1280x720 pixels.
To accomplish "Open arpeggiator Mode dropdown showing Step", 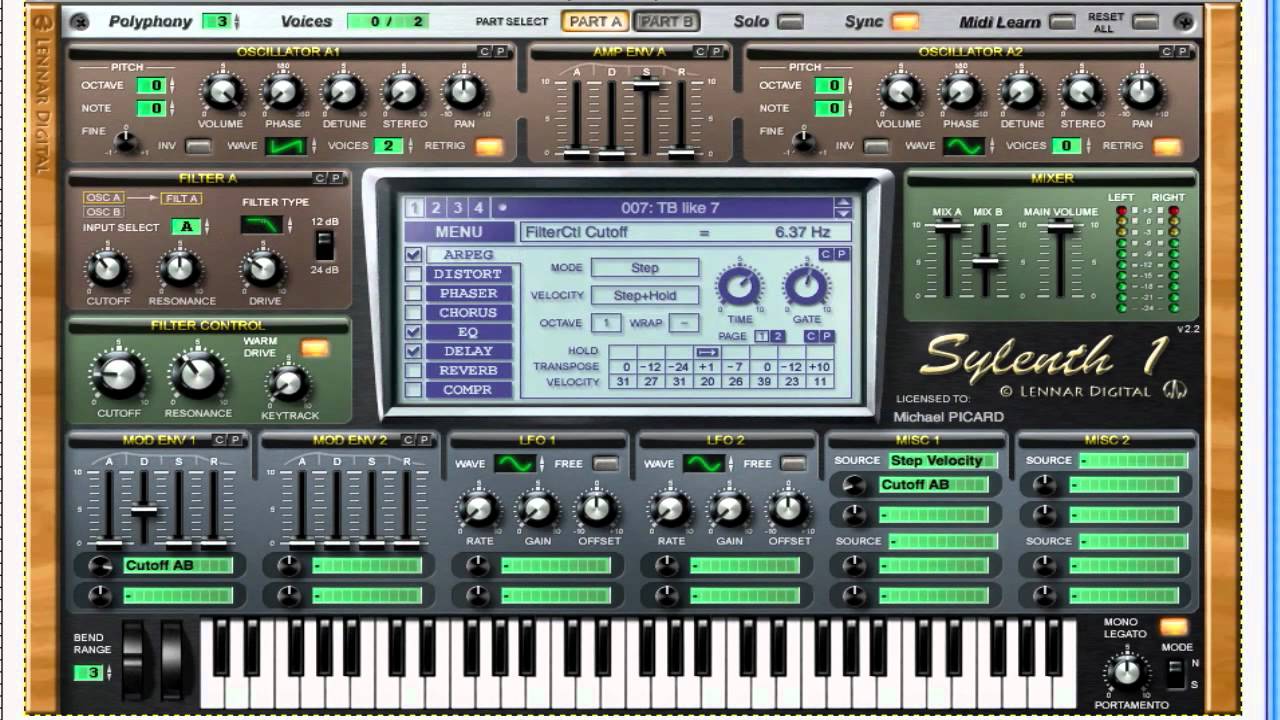I will tap(645, 268).
